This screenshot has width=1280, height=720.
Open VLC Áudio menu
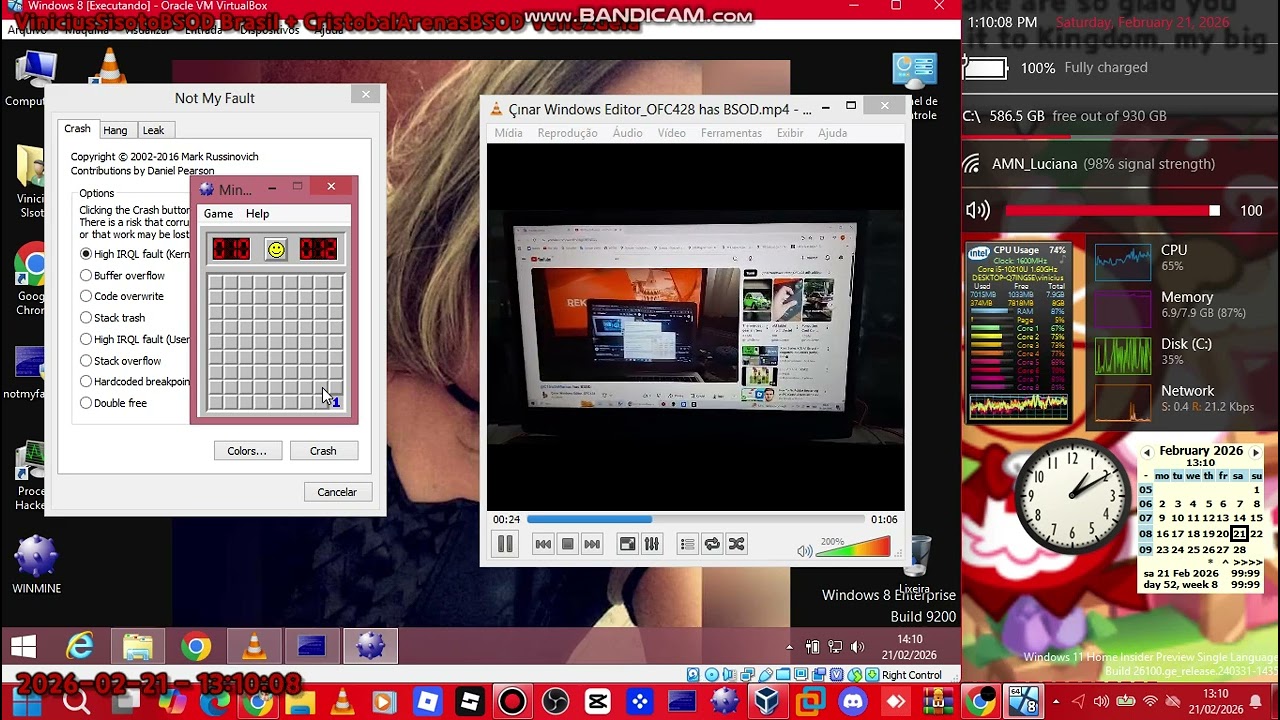point(627,133)
